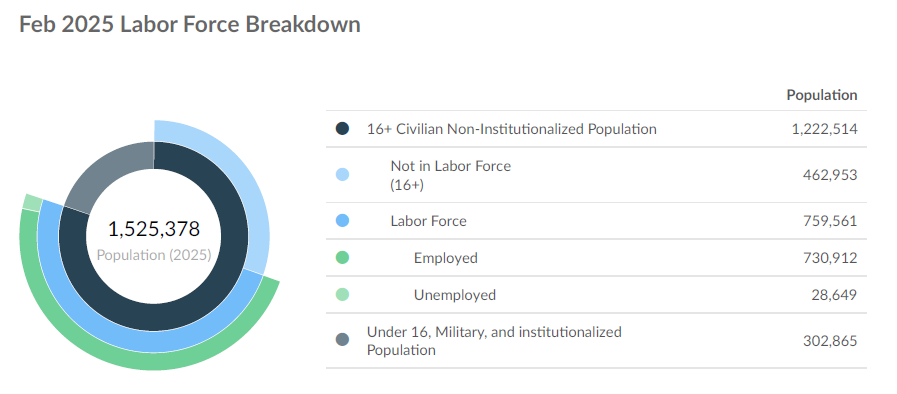The image size is (897, 394).
Task: Click the Not in Labor Force (16+) label
Action: point(451,175)
